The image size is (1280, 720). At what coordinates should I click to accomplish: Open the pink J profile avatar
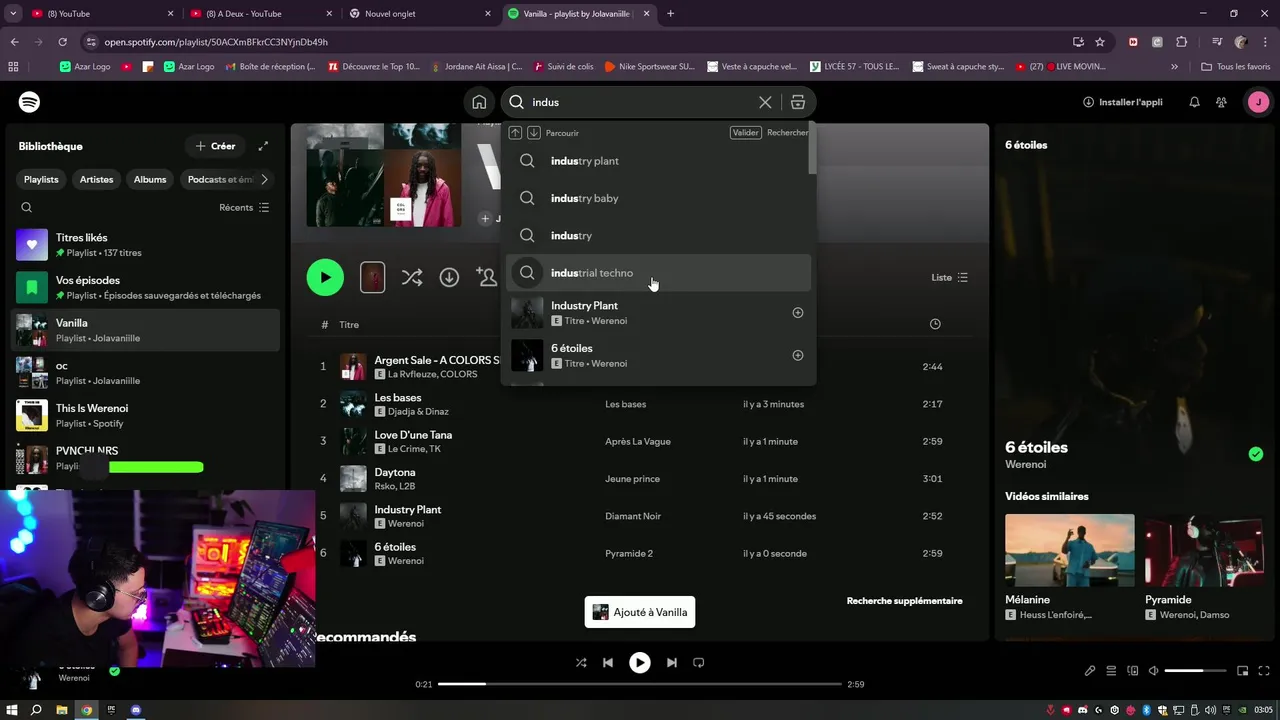tap(1258, 102)
